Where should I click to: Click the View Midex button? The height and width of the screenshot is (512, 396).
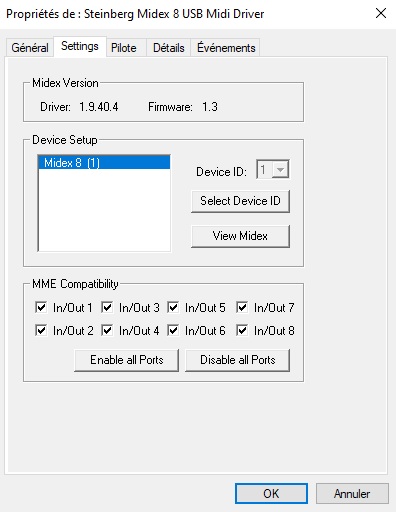click(x=240, y=236)
